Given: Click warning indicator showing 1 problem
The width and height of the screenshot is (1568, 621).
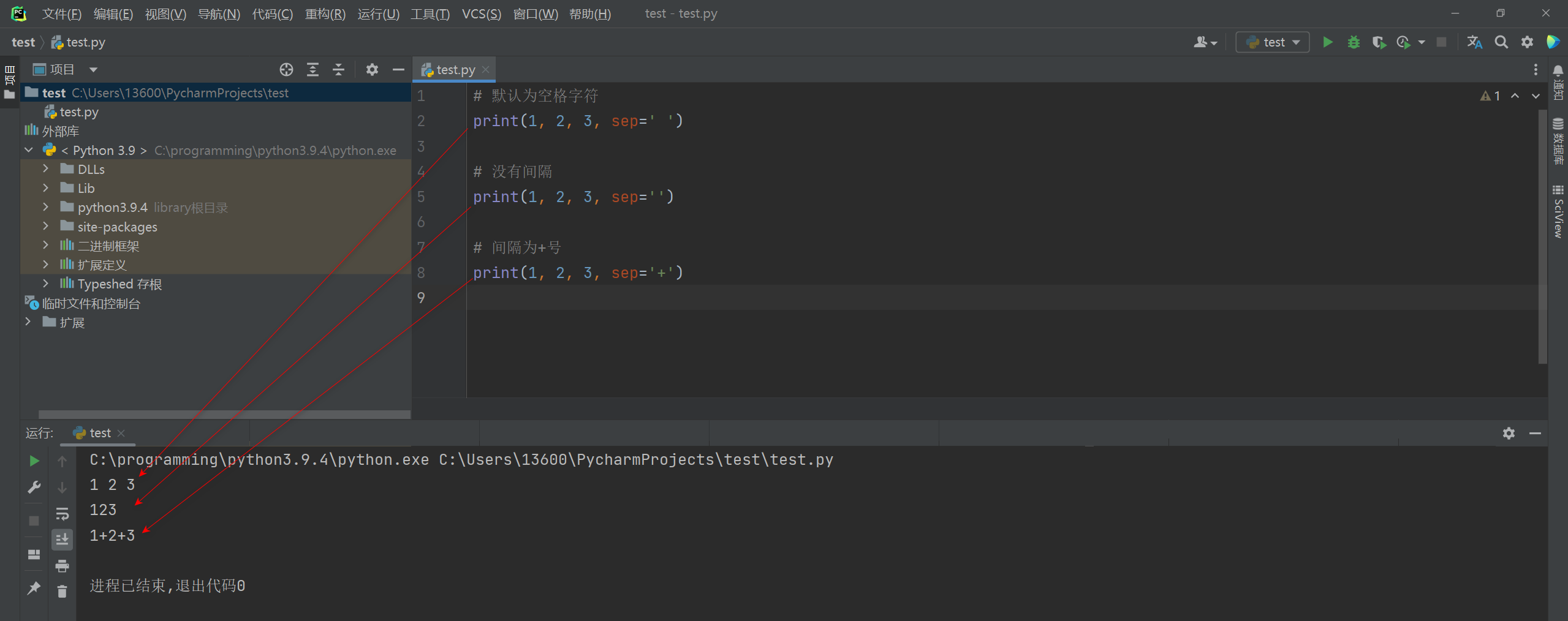Looking at the screenshot, I should [1490, 96].
